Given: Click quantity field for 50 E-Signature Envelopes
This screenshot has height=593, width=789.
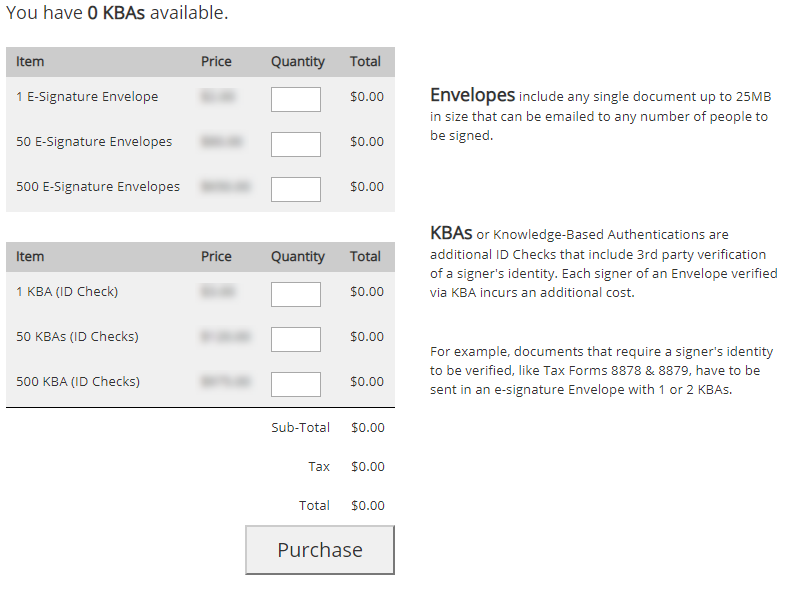Looking at the screenshot, I should (x=296, y=144).
